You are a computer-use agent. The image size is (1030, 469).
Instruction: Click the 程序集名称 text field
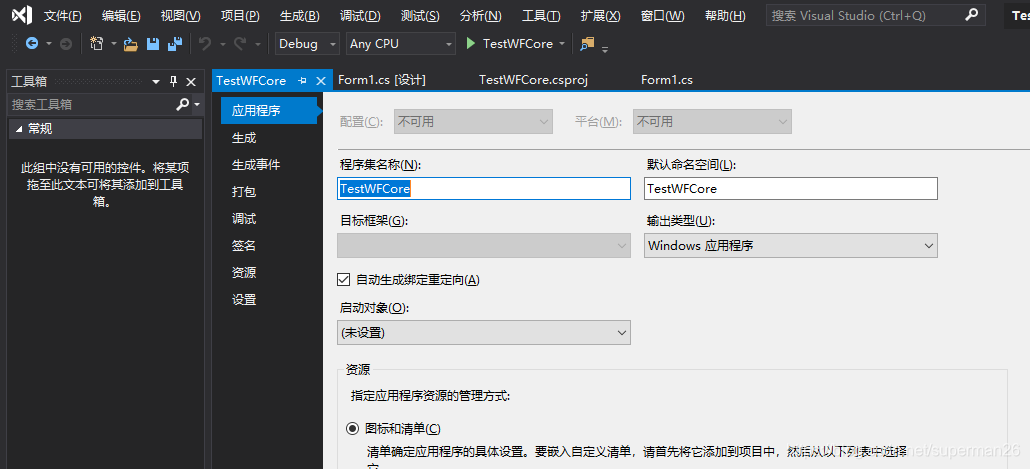tap(483, 189)
